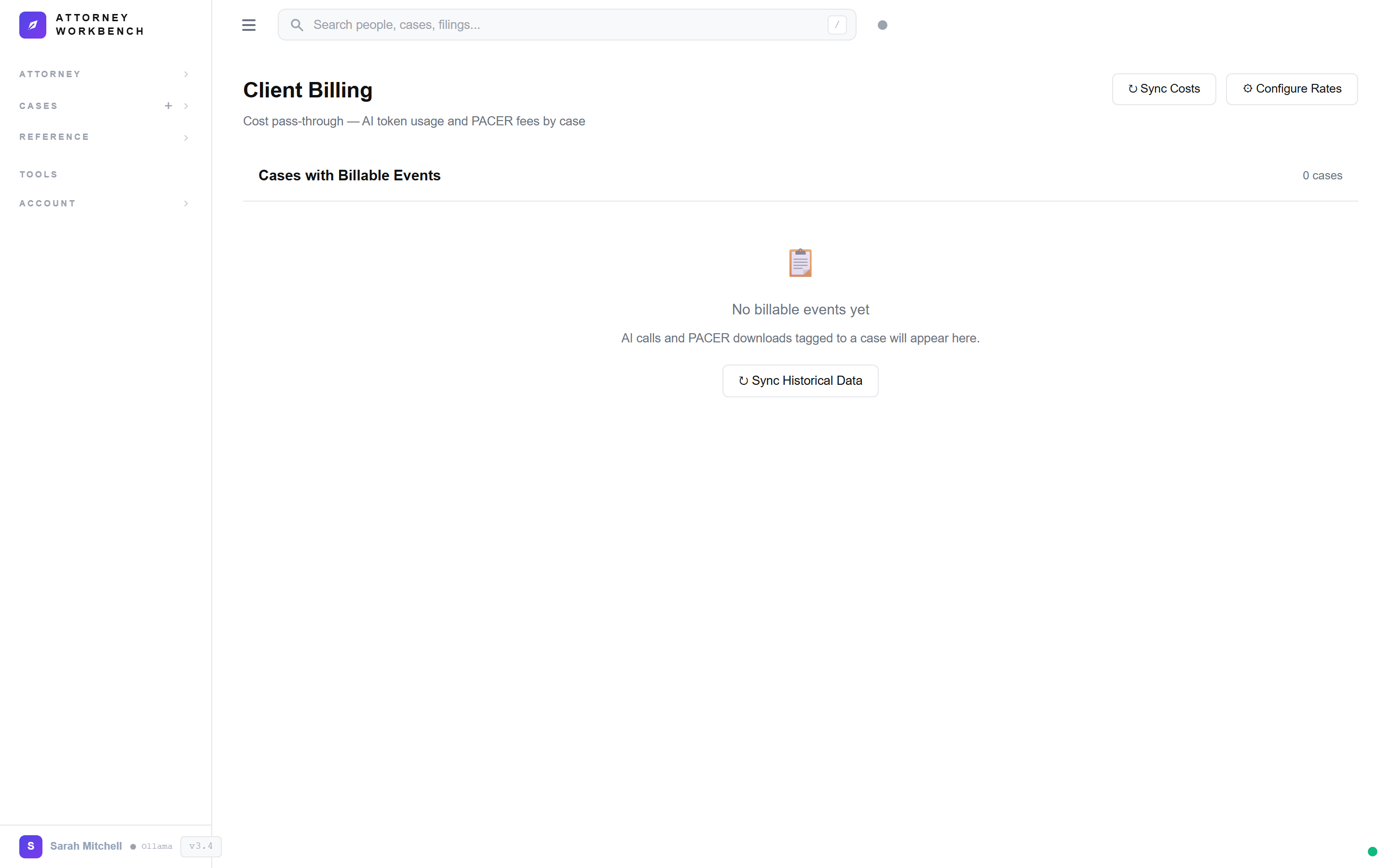Expand the ACCOUNT section
The image size is (1389, 868).
coord(185,203)
